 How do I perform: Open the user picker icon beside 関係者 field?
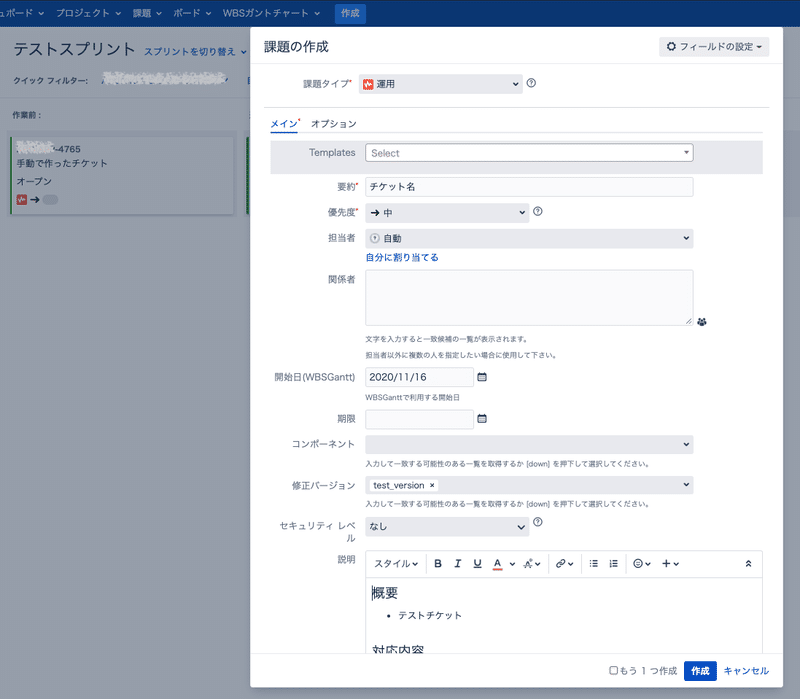coord(702,322)
